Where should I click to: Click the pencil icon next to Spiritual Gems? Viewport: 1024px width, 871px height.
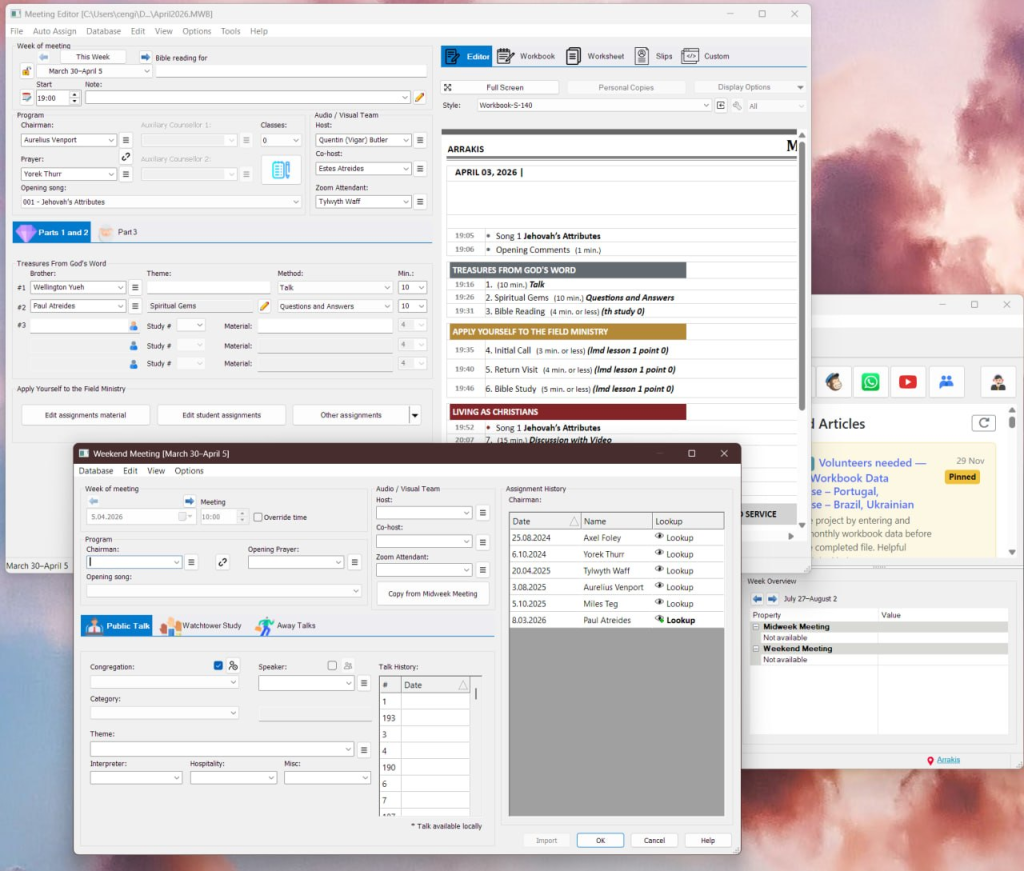point(264,306)
